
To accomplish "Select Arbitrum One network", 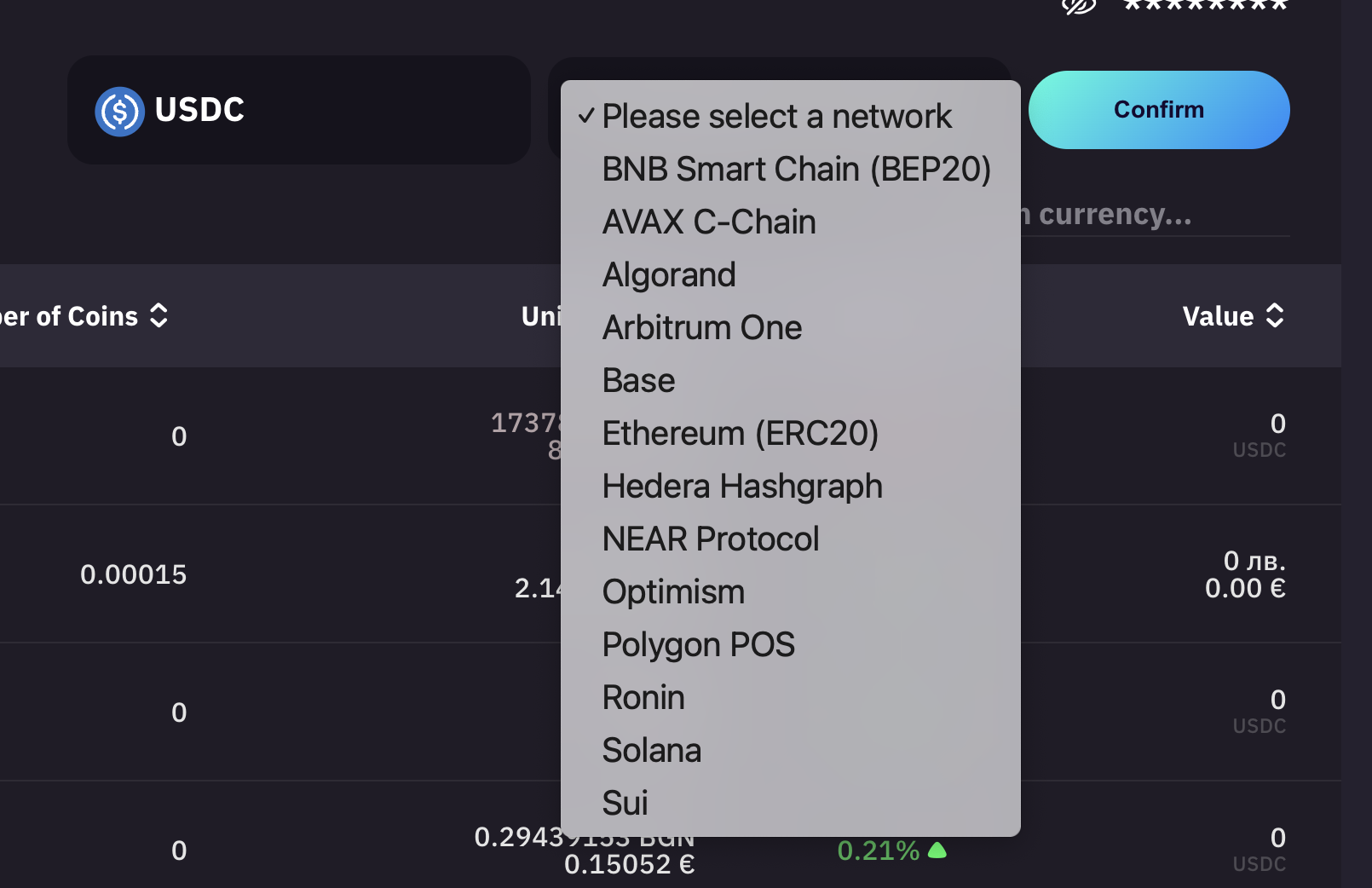I will pos(702,328).
